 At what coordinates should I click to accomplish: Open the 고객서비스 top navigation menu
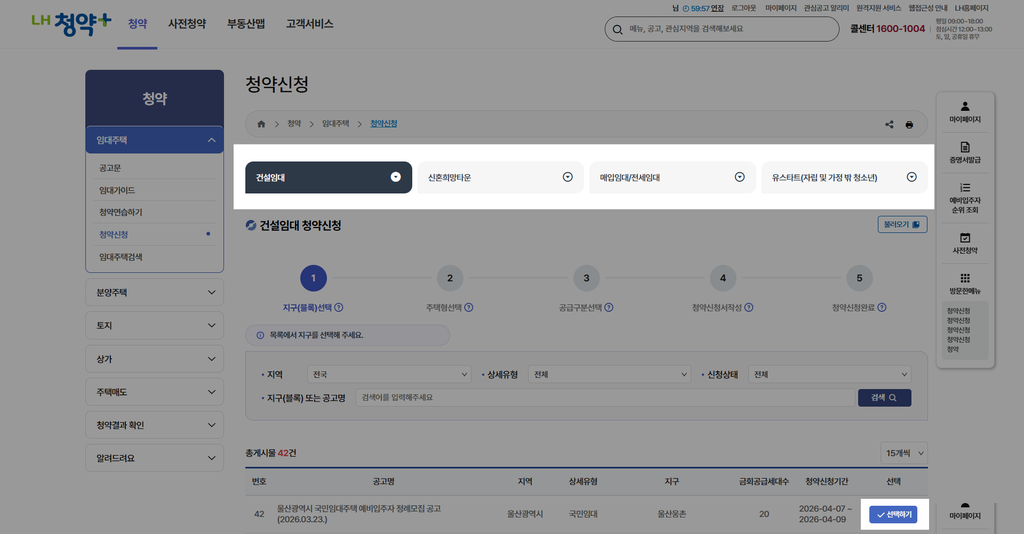click(310, 24)
